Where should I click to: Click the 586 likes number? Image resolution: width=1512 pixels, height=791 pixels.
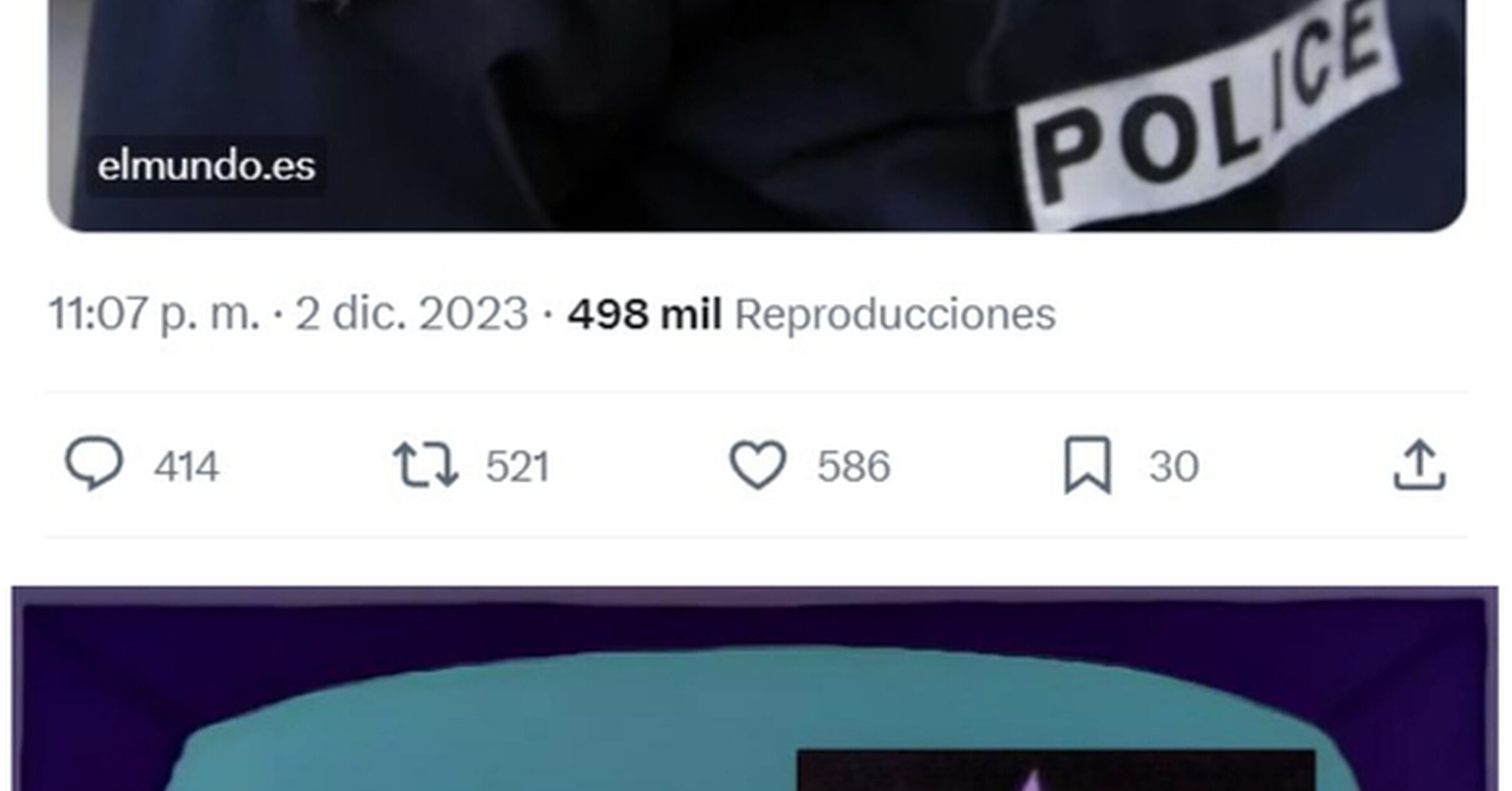[853, 466]
